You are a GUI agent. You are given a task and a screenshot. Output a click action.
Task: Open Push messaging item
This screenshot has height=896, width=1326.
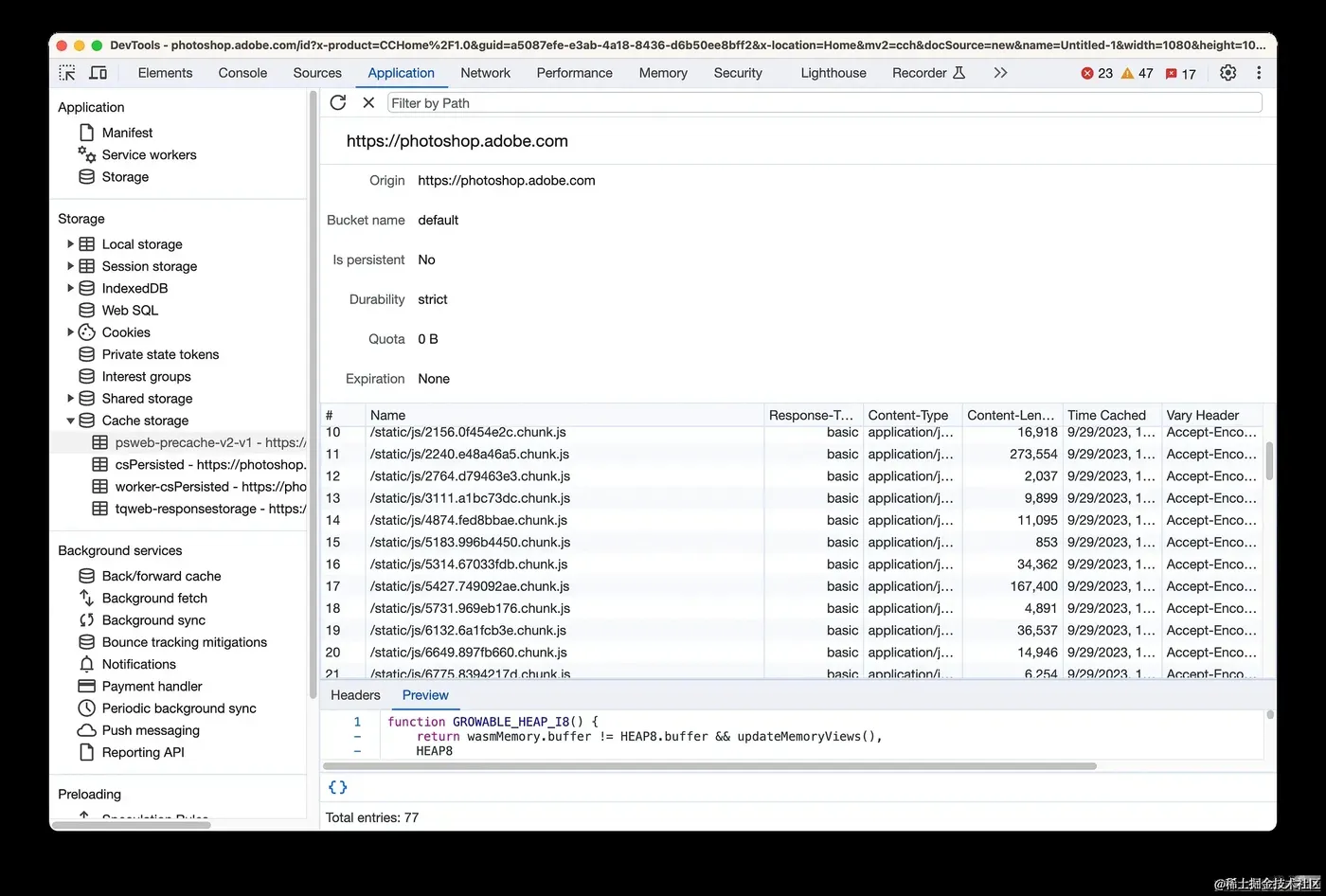point(151,730)
